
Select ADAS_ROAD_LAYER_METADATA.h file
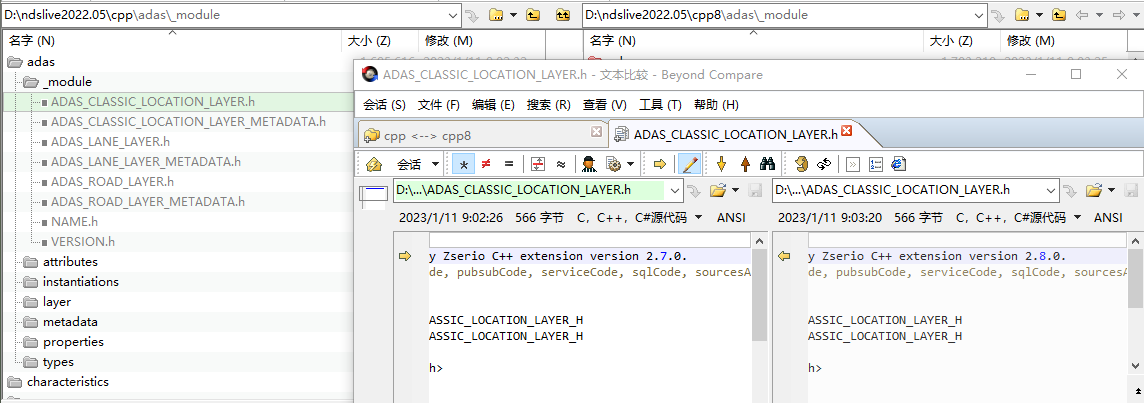148,202
